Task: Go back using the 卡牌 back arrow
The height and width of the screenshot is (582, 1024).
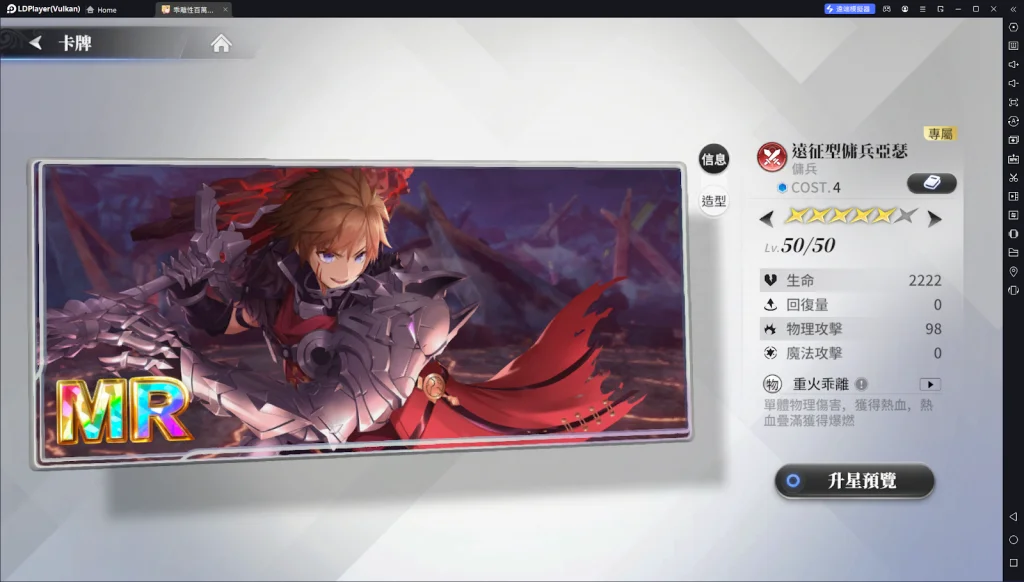Action: pyautogui.click(x=36, y=43)
